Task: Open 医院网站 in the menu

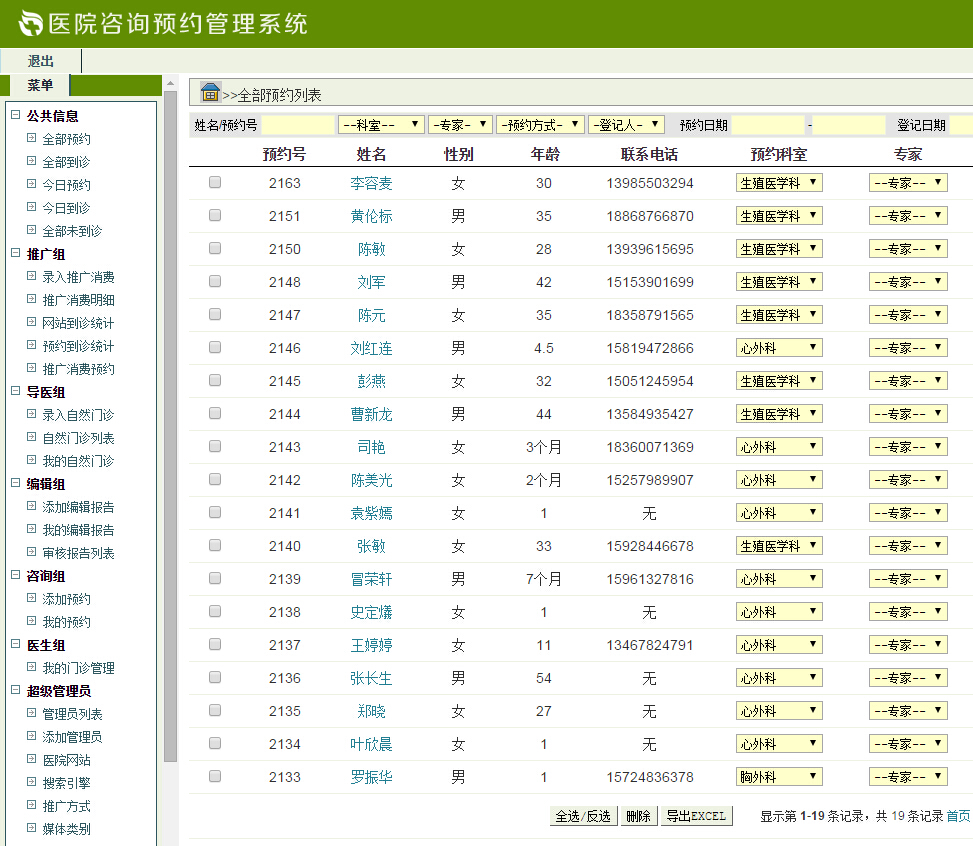Action: pyautogui.click(x=66, y=760)
